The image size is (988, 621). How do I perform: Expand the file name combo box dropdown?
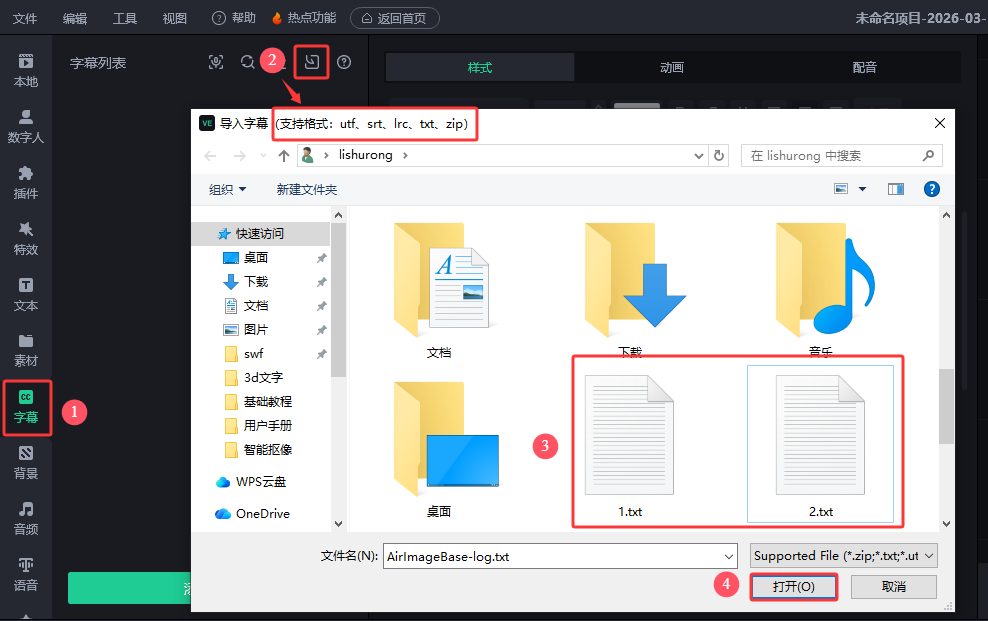pos(728,556)
